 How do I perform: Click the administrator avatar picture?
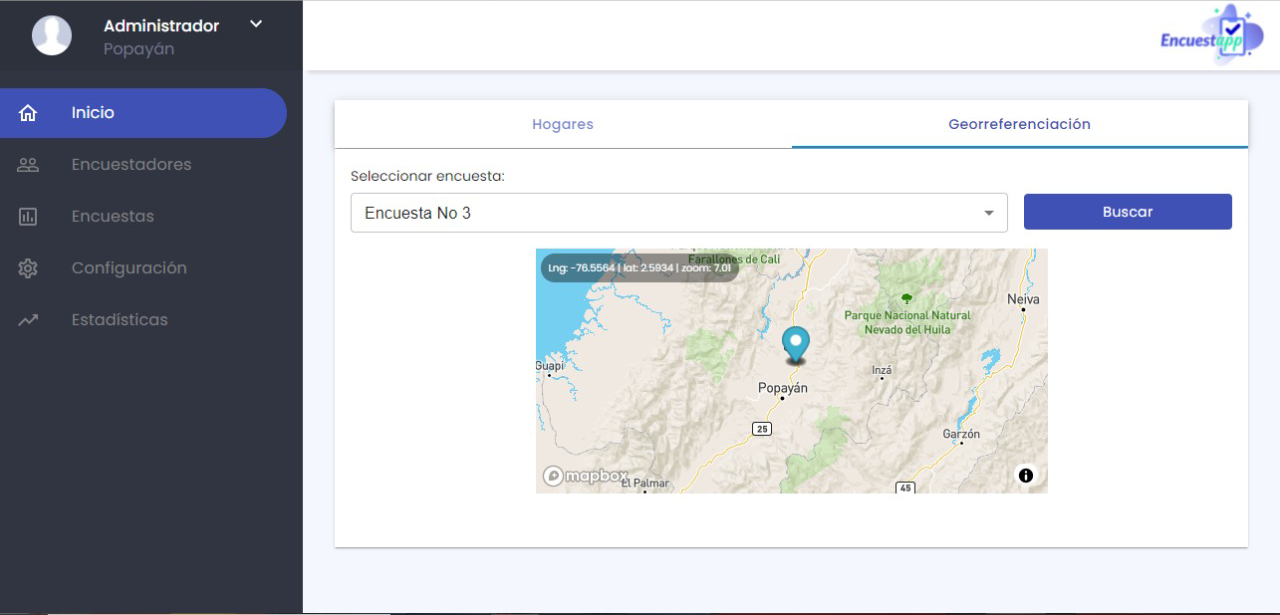(x=52, y=36)
